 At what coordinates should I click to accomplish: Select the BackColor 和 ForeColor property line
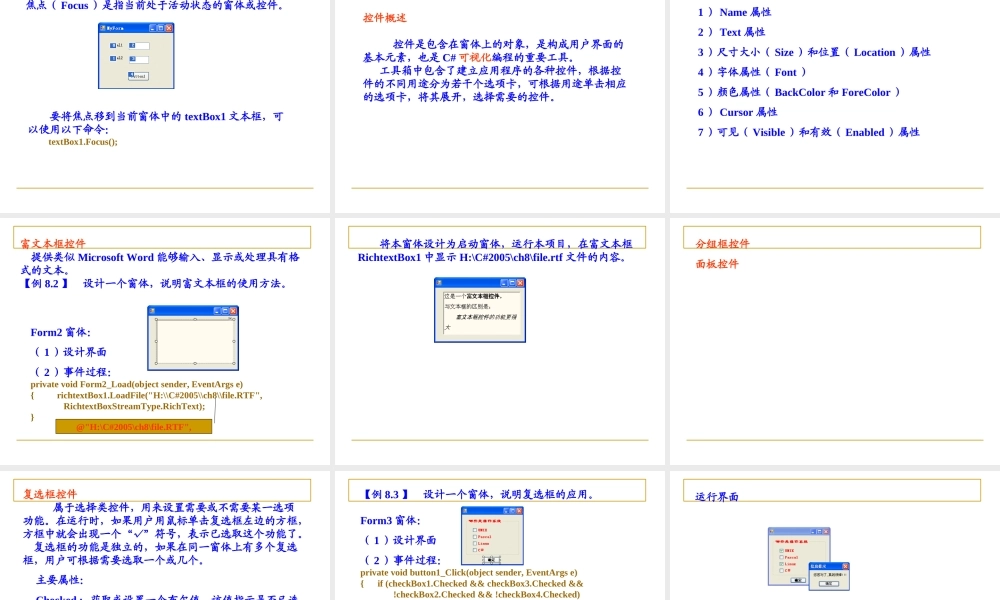(798, 92)
